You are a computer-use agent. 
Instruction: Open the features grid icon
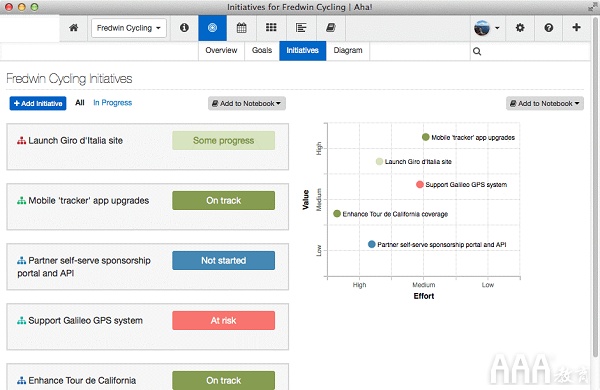[x=271, y=28]
